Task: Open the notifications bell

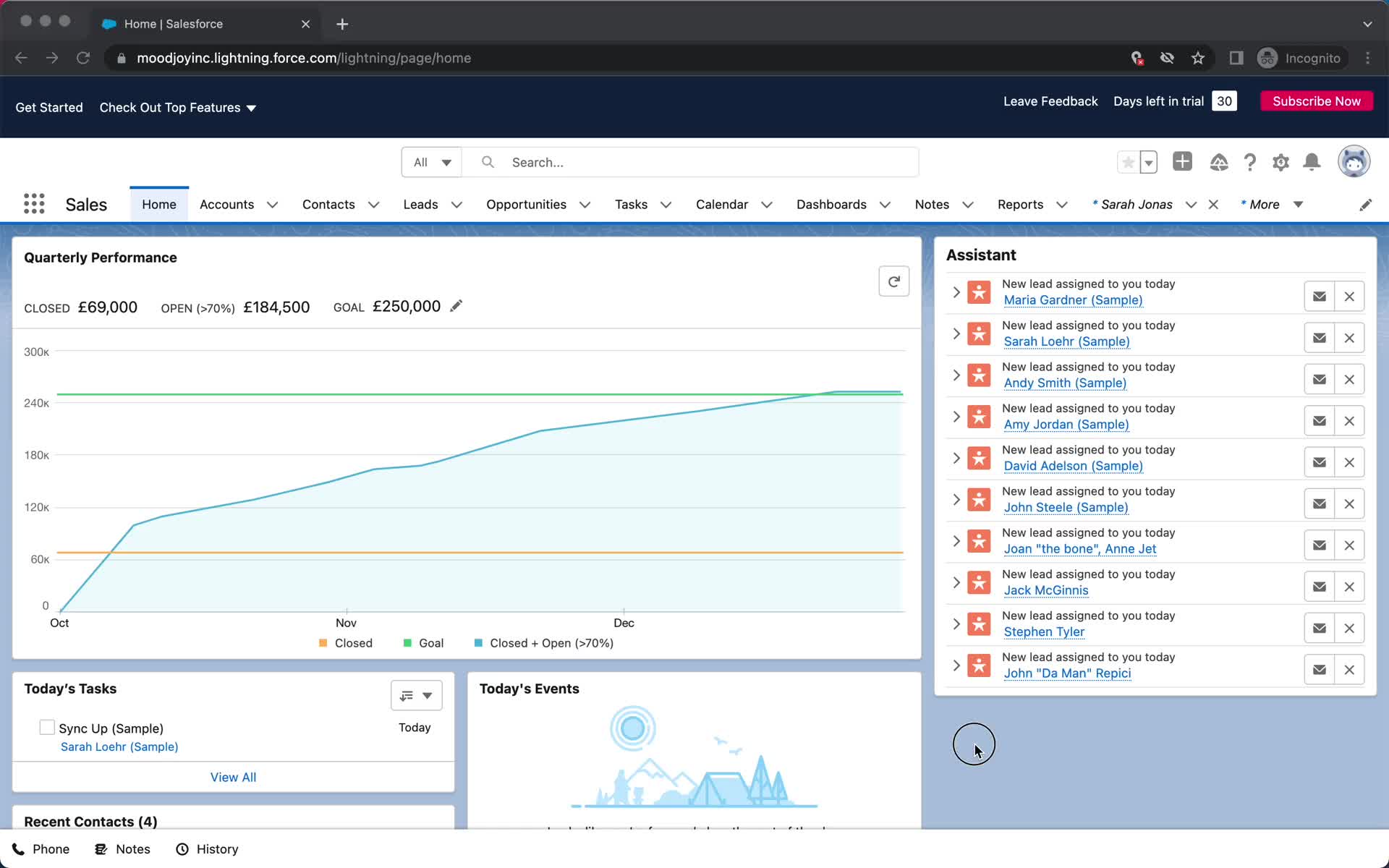Action: pos(1312,162)
